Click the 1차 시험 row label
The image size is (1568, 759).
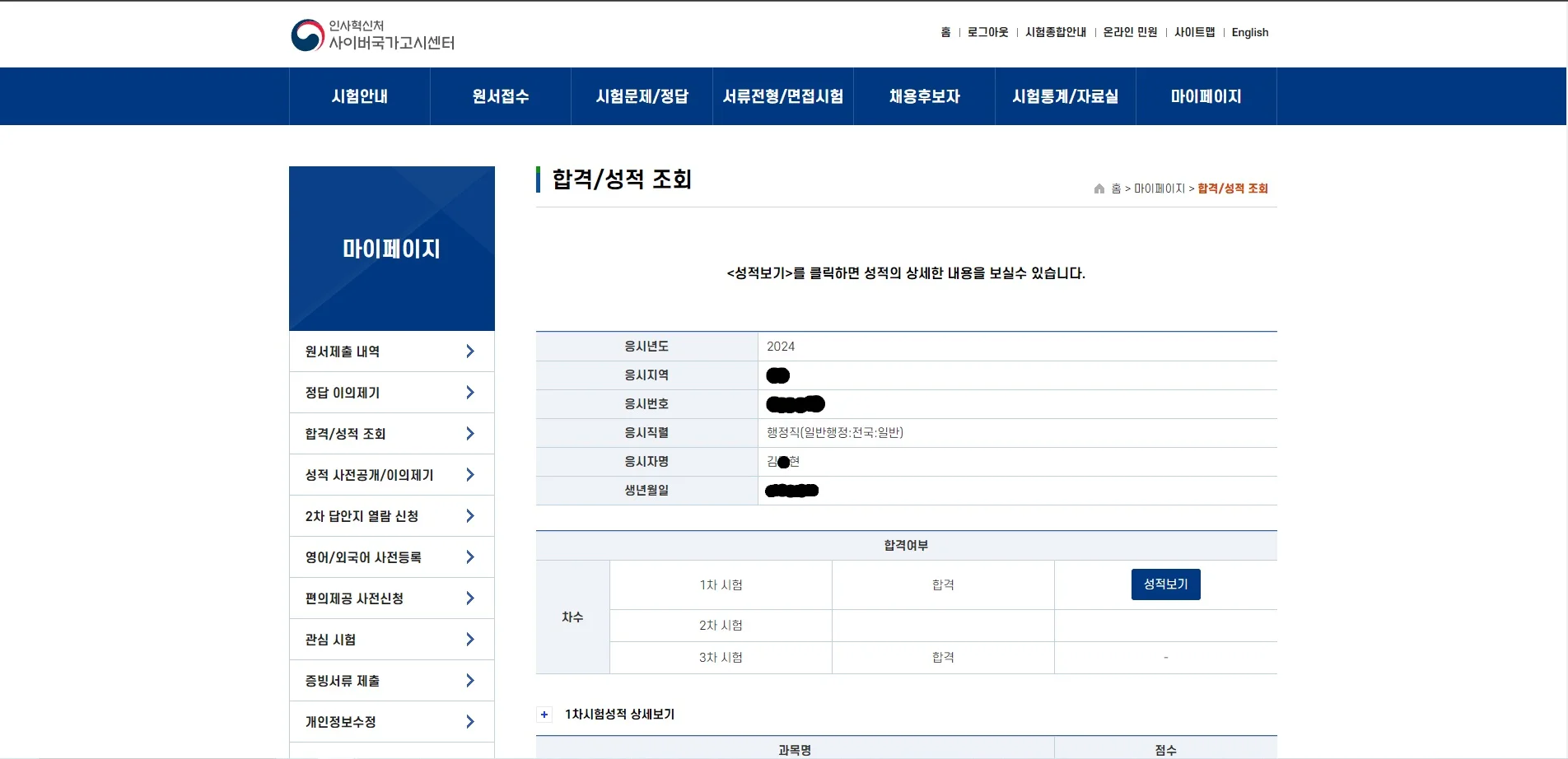tap(721, 585)
